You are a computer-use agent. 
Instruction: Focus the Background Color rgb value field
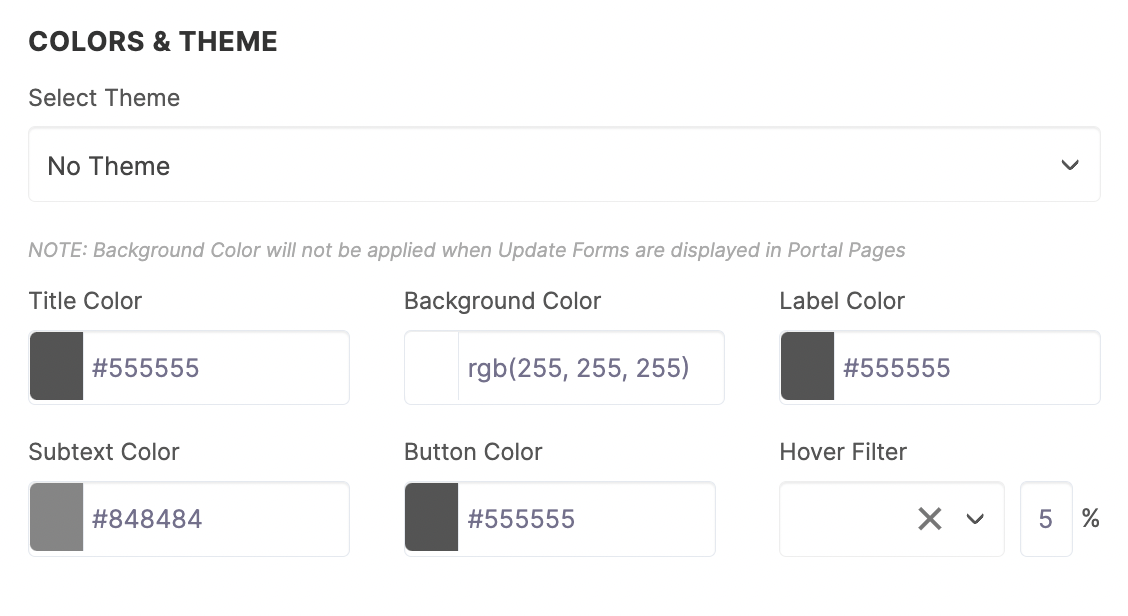pyautogui.click(x=589, y=368)
